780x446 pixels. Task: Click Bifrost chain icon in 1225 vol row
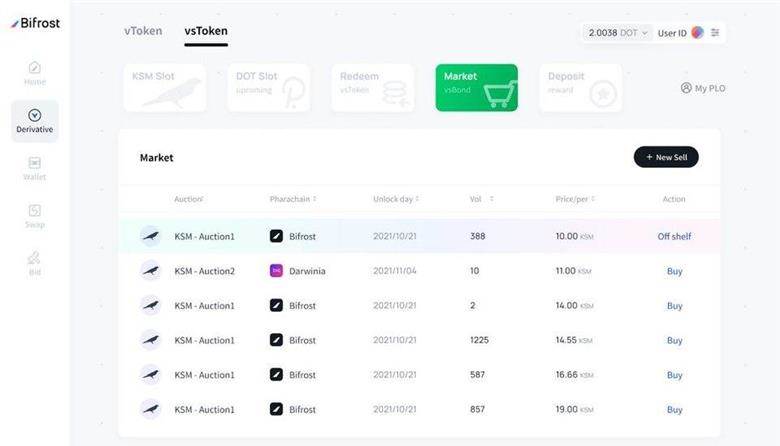(276, 340)
